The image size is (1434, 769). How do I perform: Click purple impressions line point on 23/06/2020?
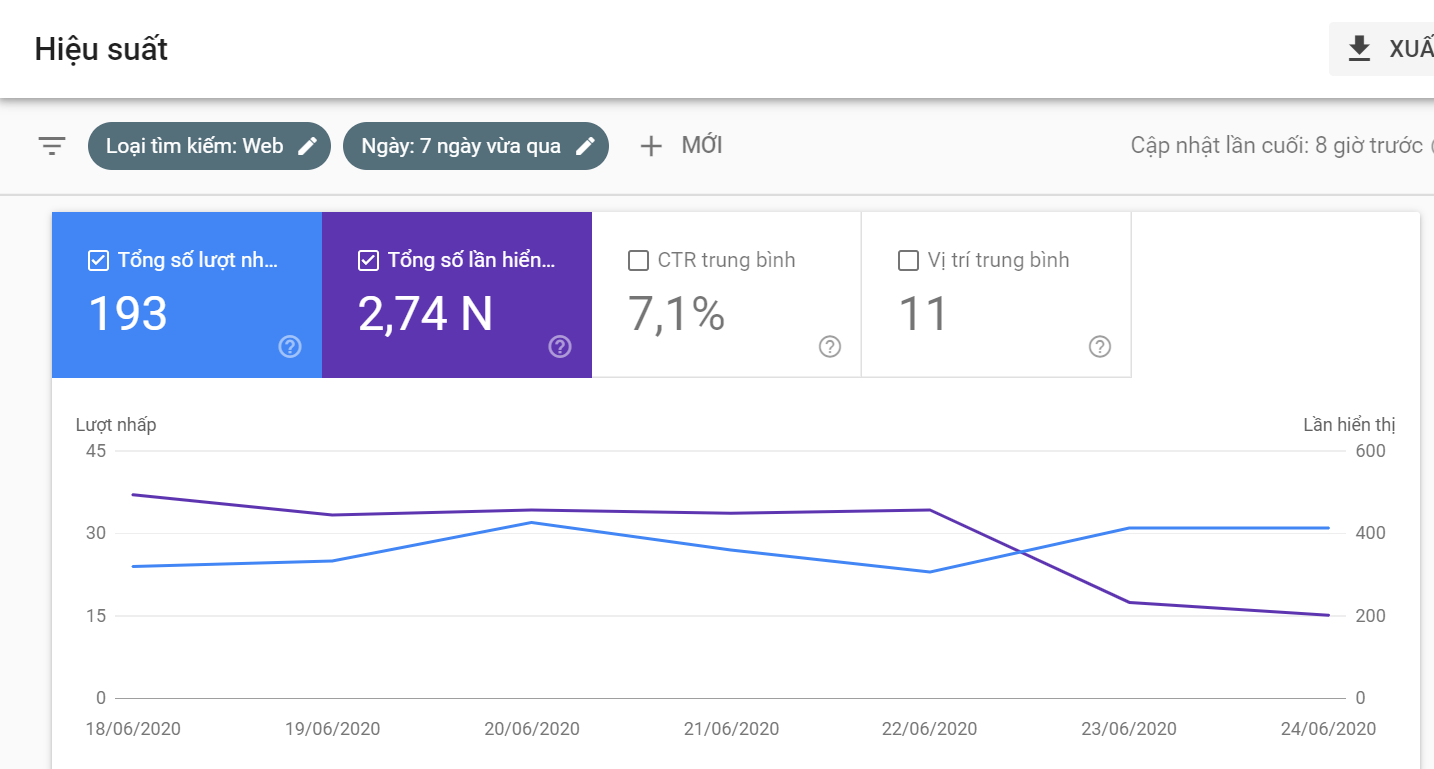[x=1129, y=602]
